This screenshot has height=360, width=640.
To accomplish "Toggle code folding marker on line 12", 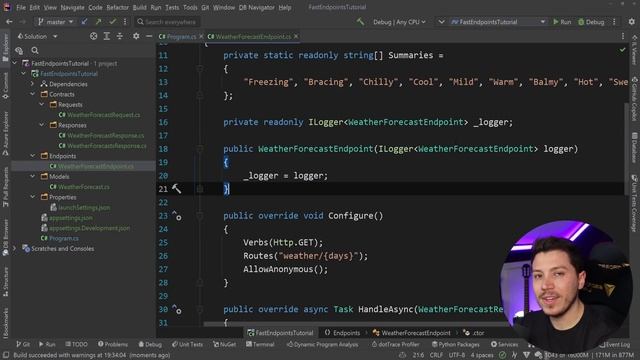I will 200,69.
